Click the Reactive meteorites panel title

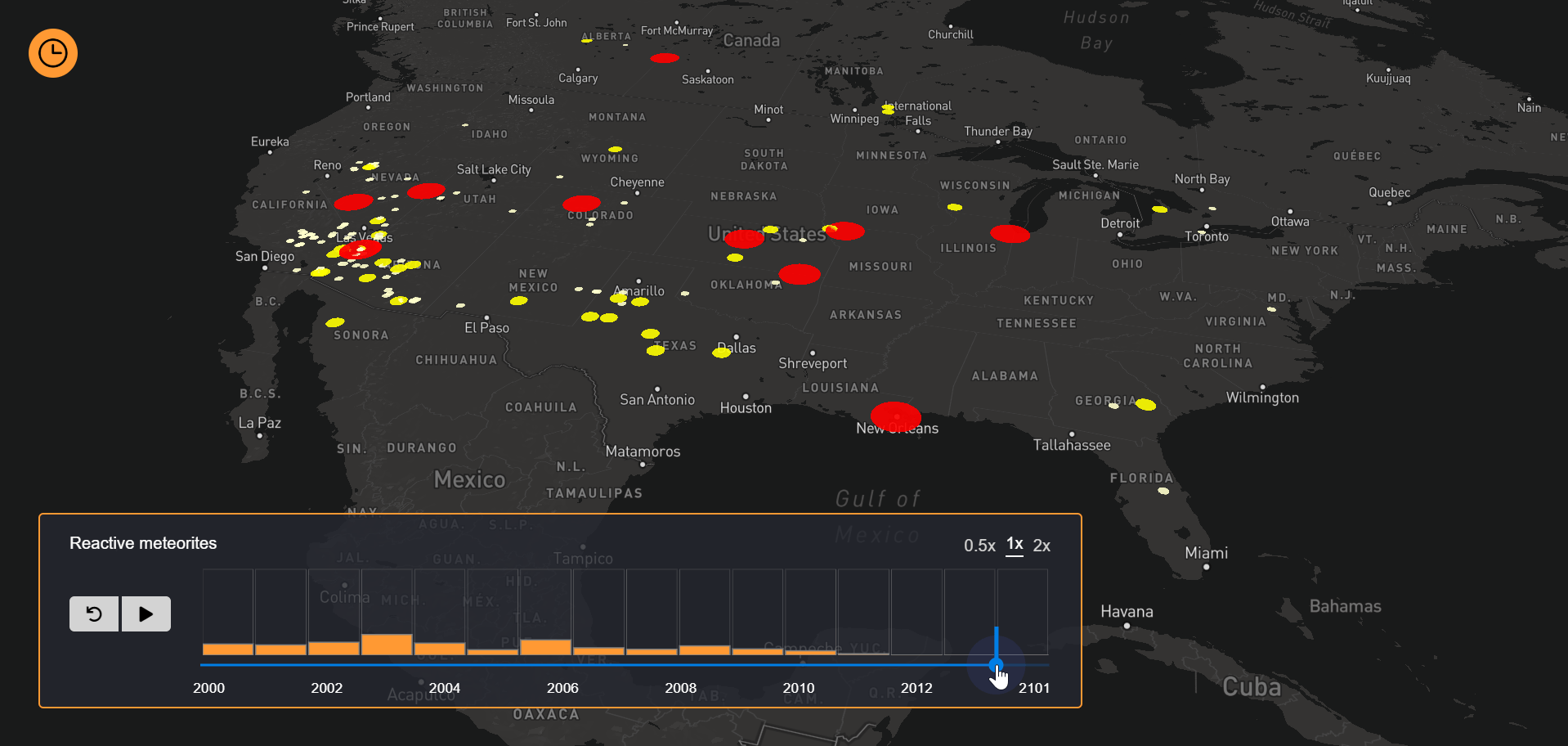143,543
